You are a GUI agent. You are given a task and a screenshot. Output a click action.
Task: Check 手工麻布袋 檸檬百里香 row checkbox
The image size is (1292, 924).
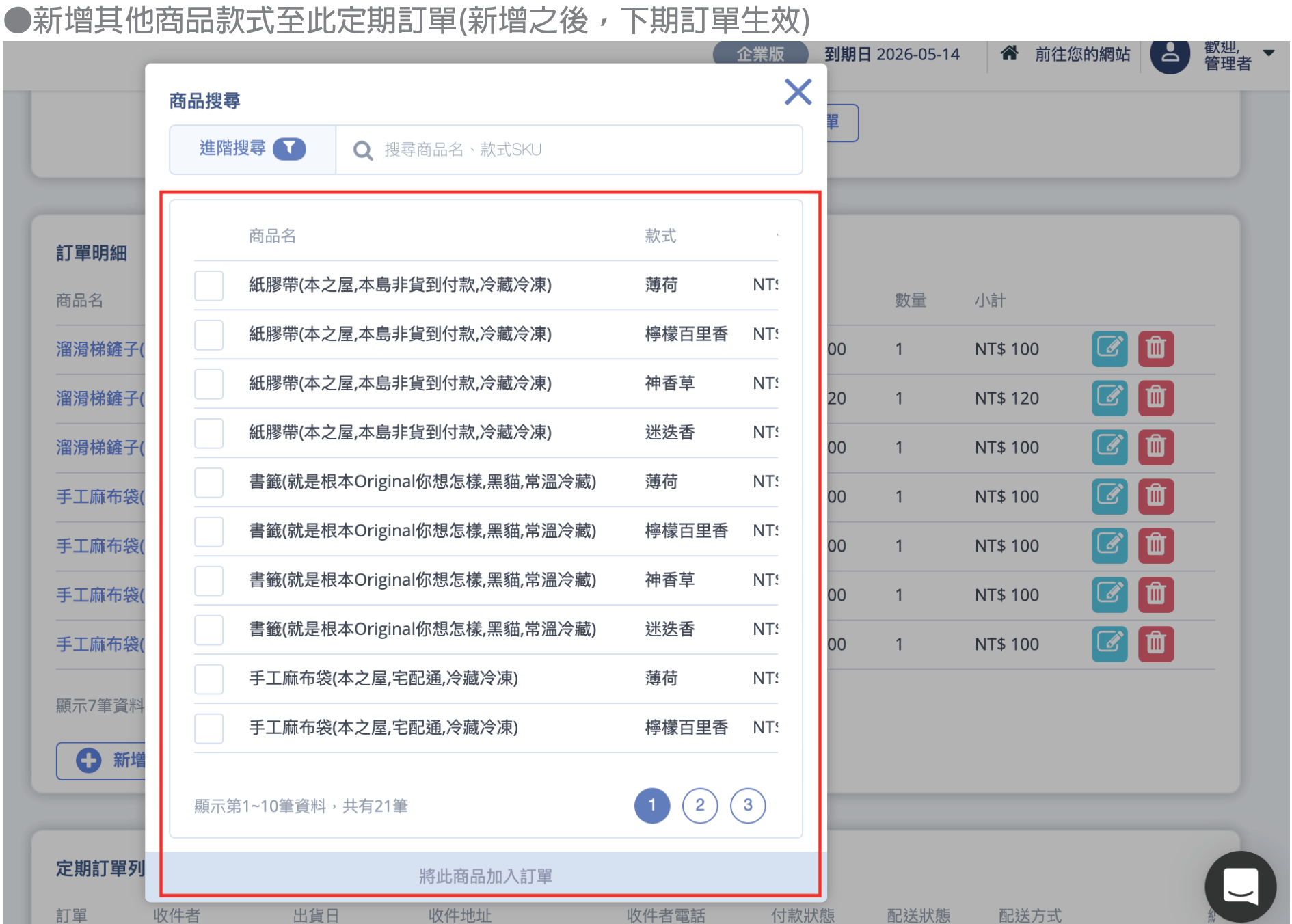point(208,729)
